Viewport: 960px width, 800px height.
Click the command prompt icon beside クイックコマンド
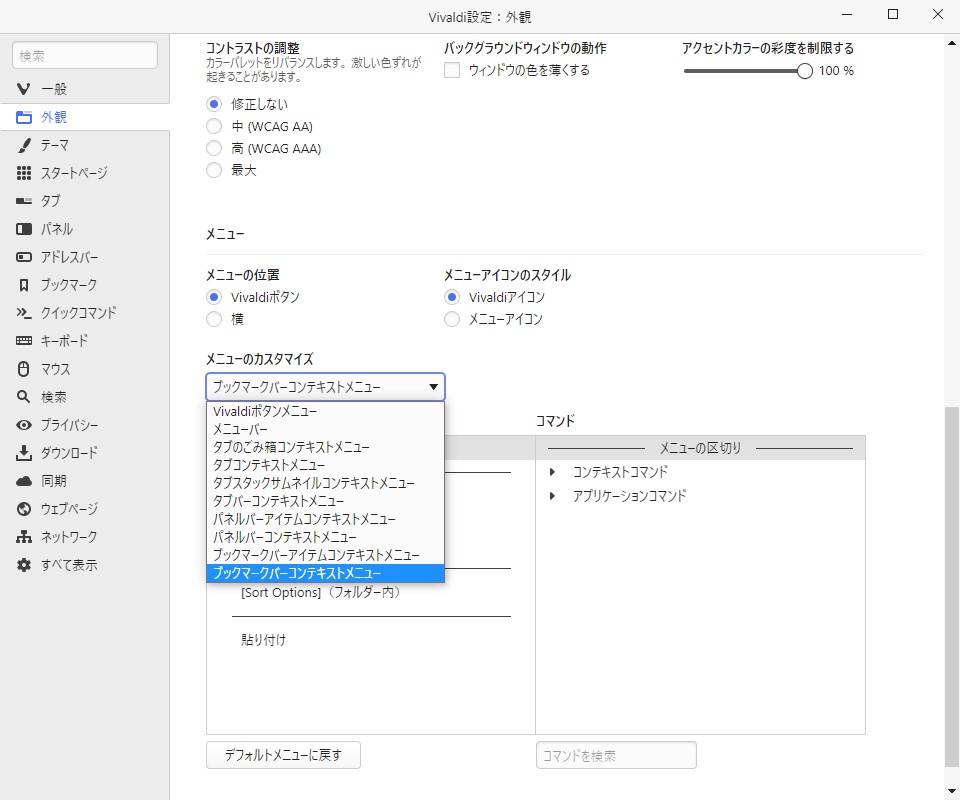(x=23, y=313)
